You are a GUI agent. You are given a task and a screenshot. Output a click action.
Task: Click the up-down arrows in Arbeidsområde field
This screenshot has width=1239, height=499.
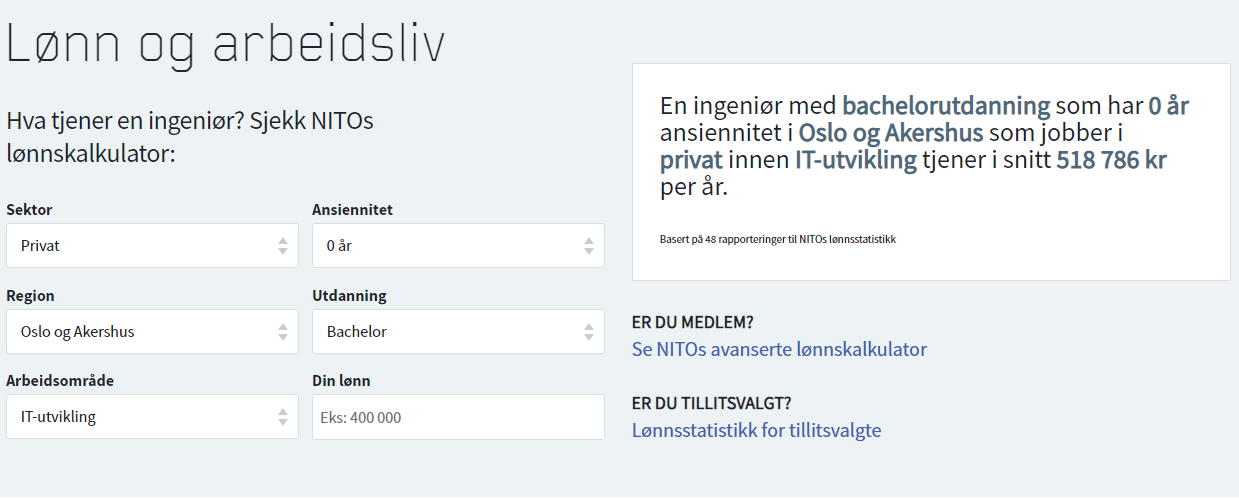click(x=283, y=417)
